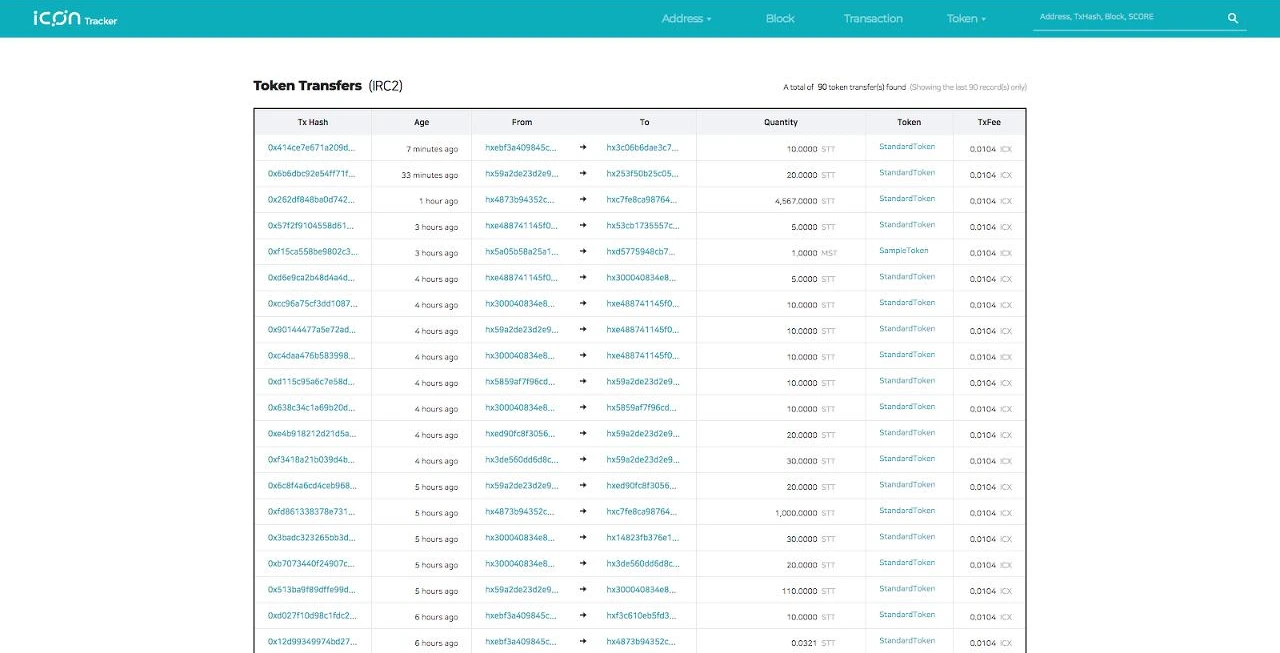1280x653 pixels.
Task: Open recipient address hx253f50b25c05...
Action: [642, 174]
